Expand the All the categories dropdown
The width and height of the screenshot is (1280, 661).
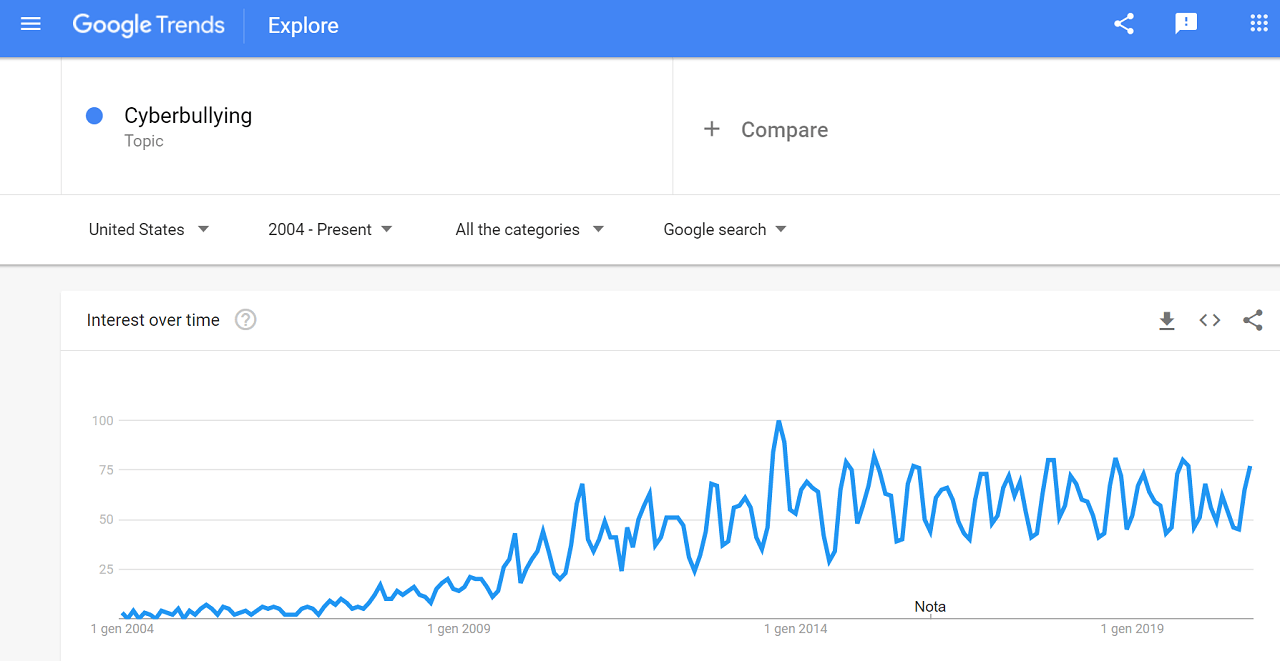[530, 229]
